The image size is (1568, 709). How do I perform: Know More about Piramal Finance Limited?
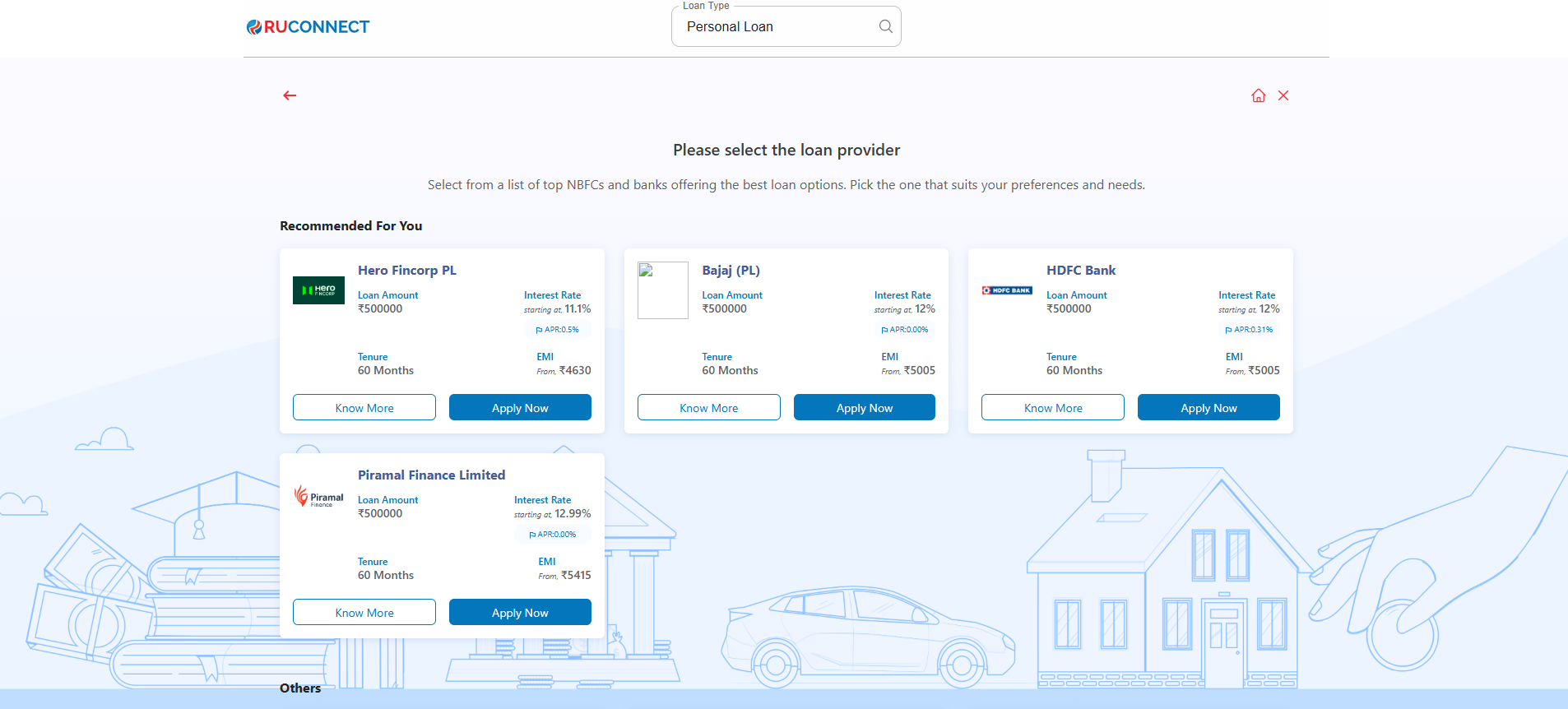pyautogui.click(x=364, y=613)
